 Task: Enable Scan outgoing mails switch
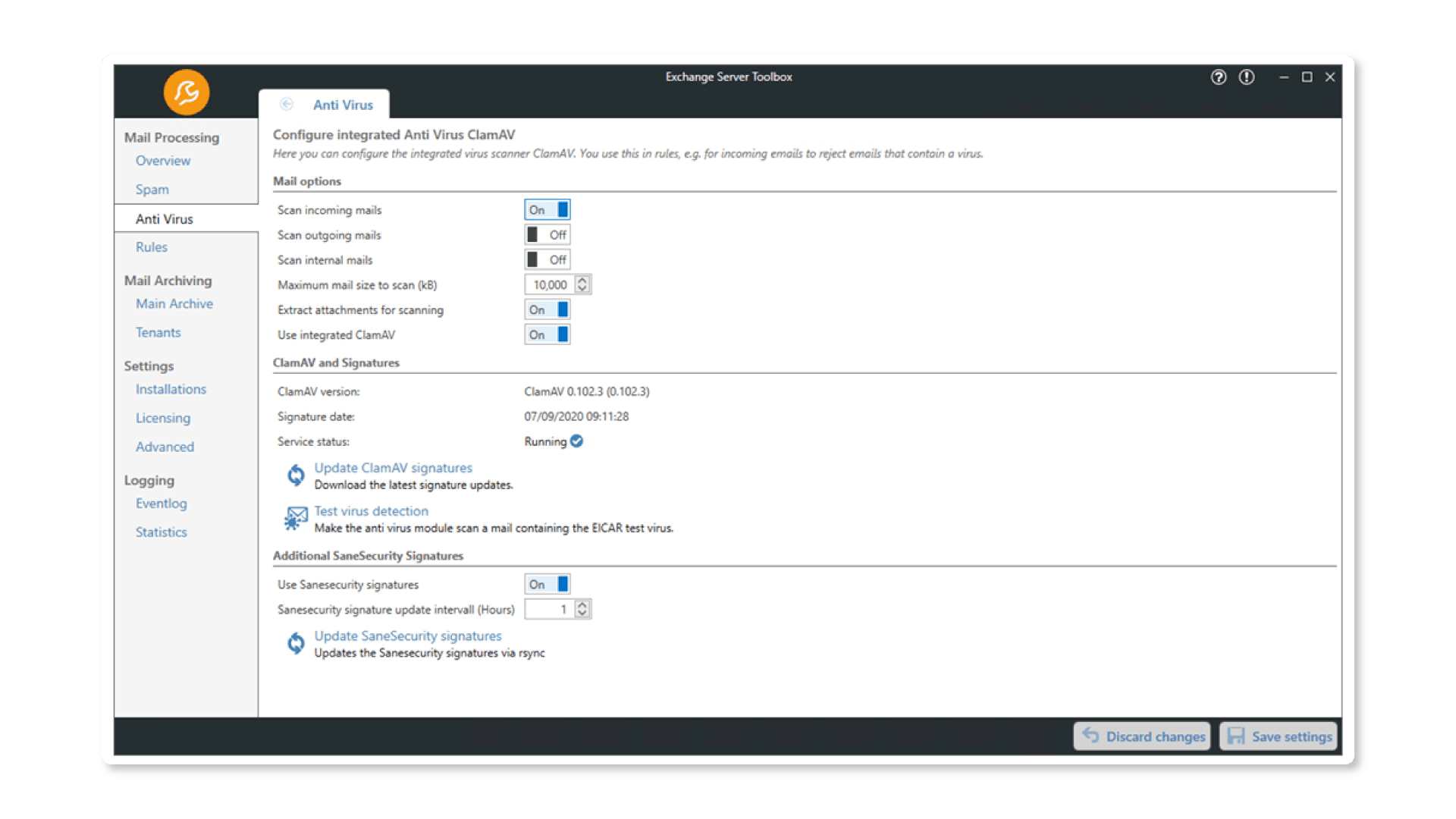pyautogui.click(x=547, y=235)
